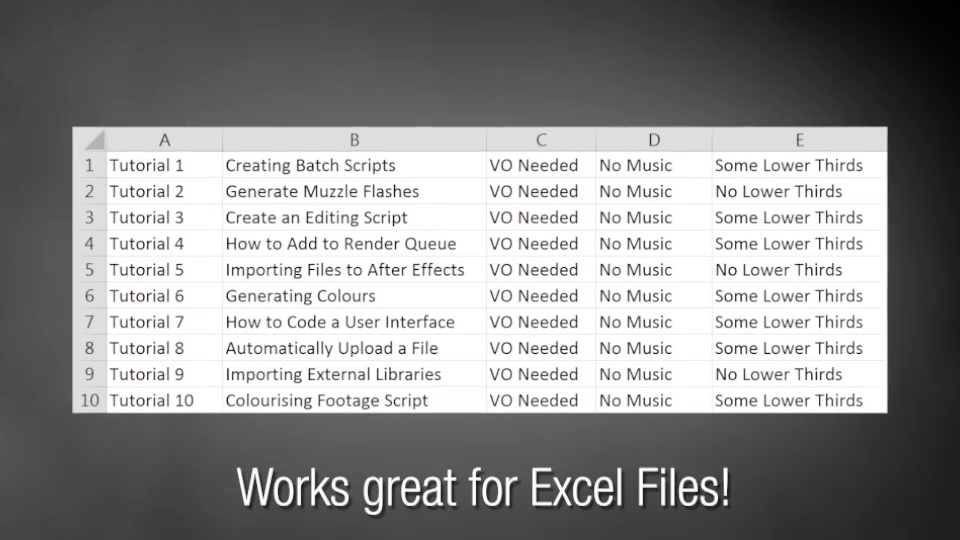Select 'Creating Batch Scripts' cell
This screenshot has height=540, width=960.
point(354,165)
